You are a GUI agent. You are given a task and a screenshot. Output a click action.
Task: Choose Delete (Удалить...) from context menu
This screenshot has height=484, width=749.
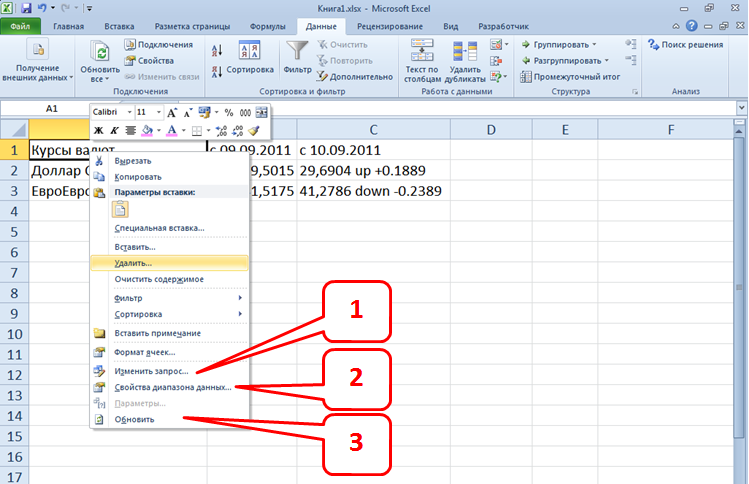(133, 263)
